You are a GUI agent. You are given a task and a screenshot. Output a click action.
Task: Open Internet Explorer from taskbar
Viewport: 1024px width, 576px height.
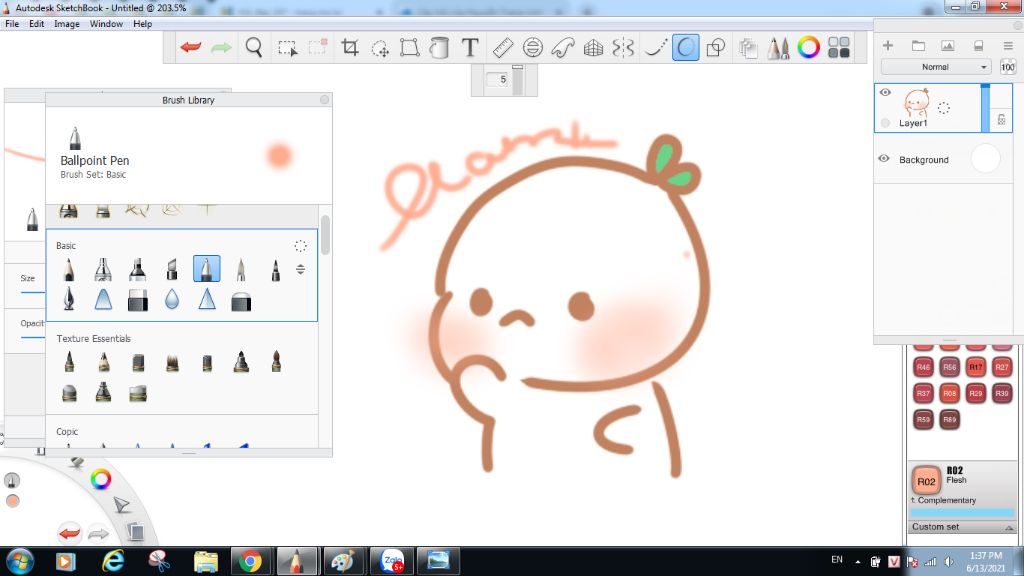tap(113, 561)
